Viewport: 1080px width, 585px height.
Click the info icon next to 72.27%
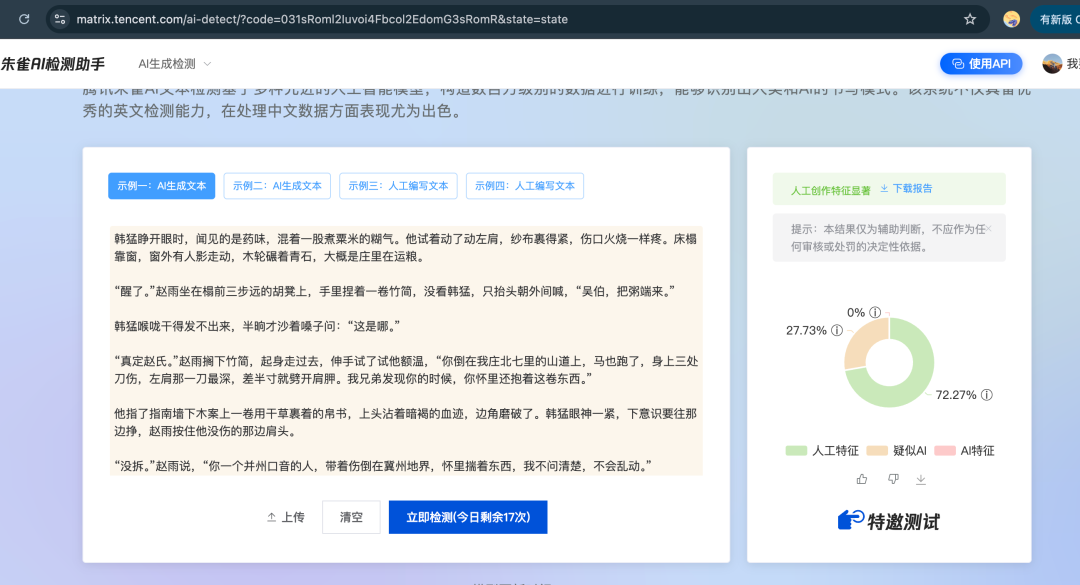coord(987,395)
